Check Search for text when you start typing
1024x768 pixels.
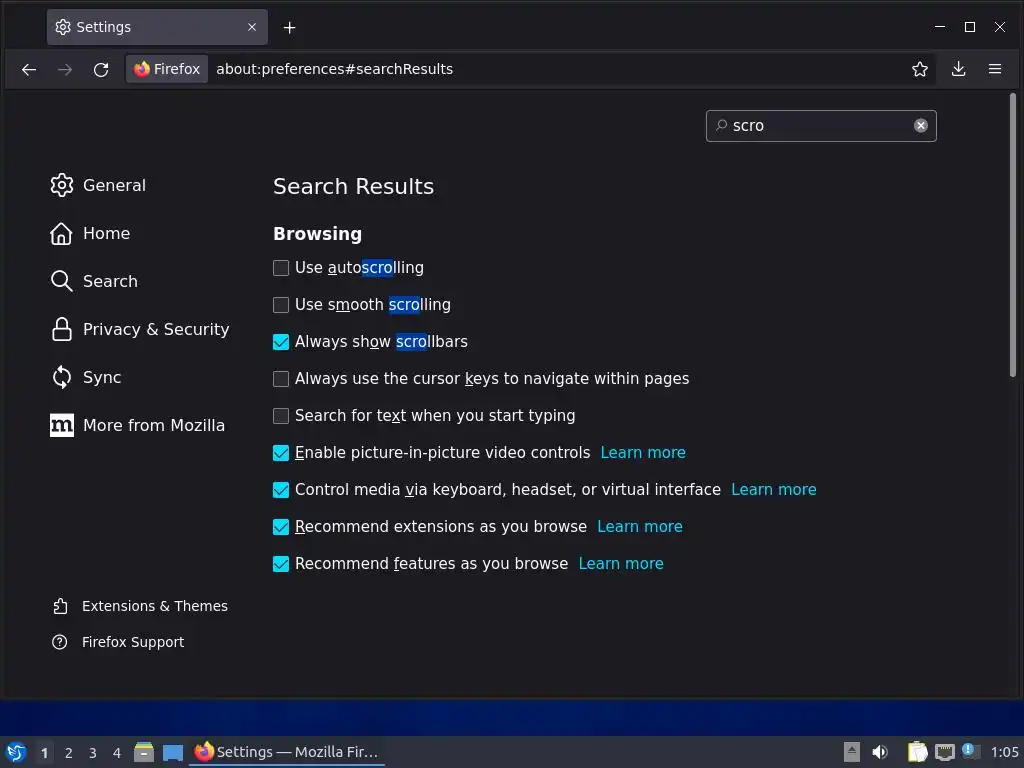281,416
